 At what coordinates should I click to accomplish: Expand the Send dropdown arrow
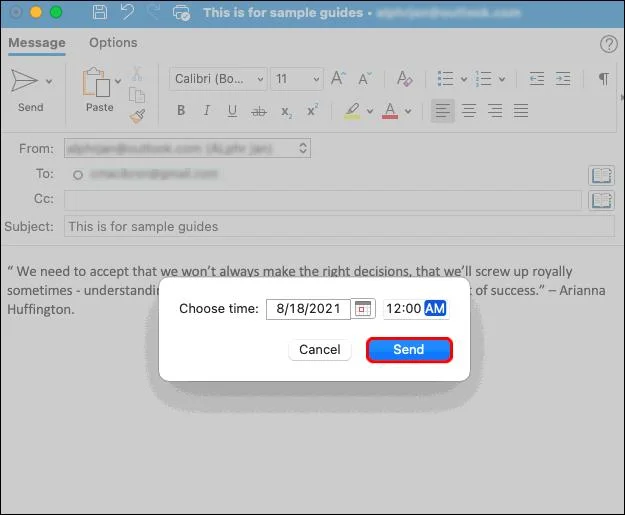[x=49, y=81]
